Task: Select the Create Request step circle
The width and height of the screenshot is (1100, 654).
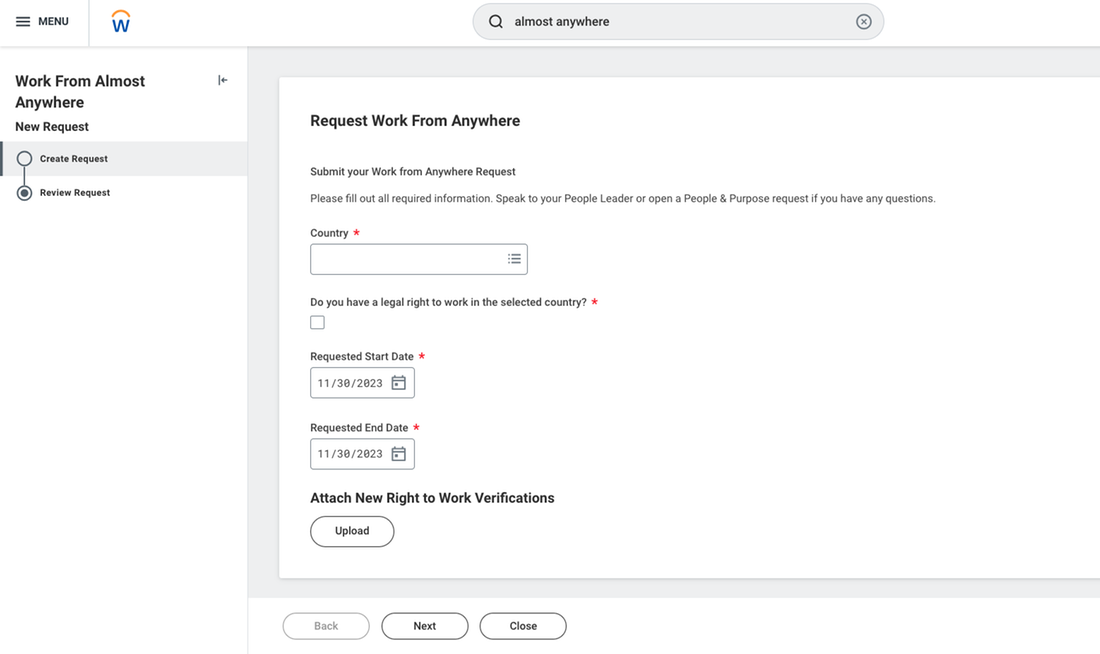Action: pyautogui.click(x=23, y=158)
